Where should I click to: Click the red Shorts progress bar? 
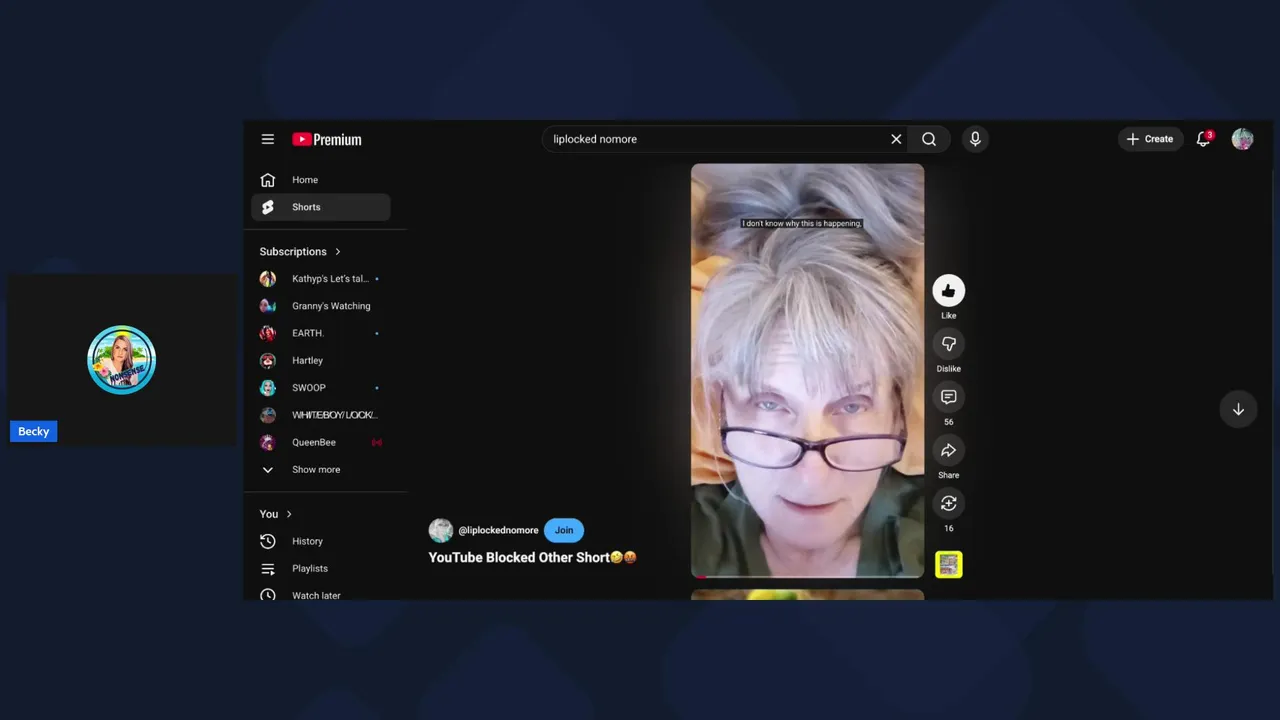pos(807,577)
